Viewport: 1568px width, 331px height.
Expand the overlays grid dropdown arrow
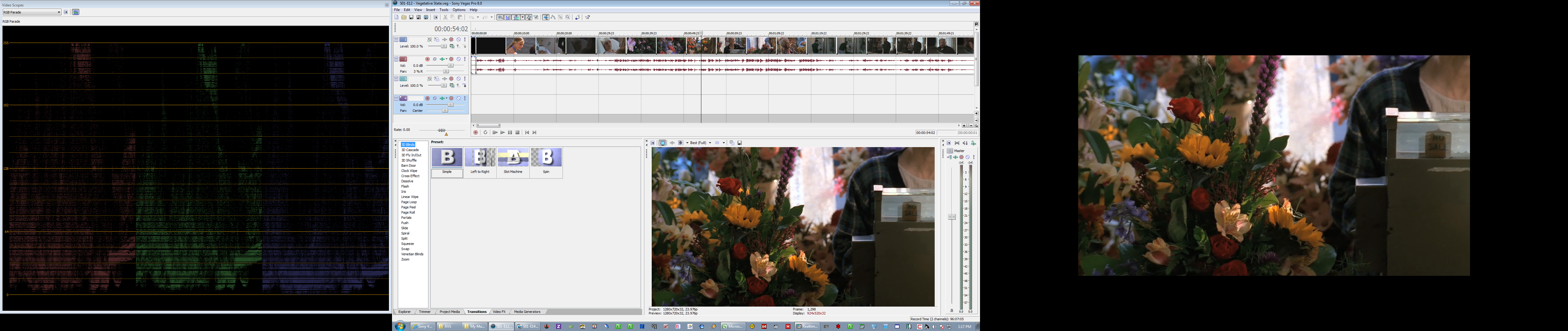(x=724, y=143)
